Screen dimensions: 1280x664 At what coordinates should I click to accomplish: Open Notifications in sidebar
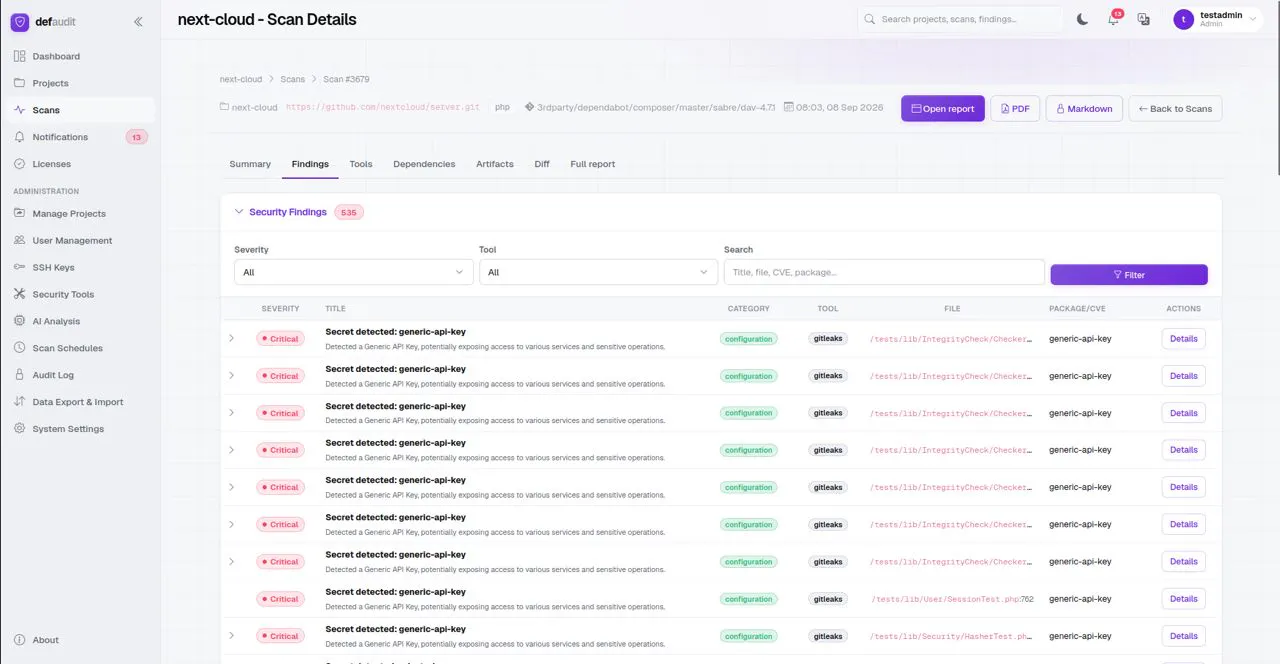coord(80,137)
